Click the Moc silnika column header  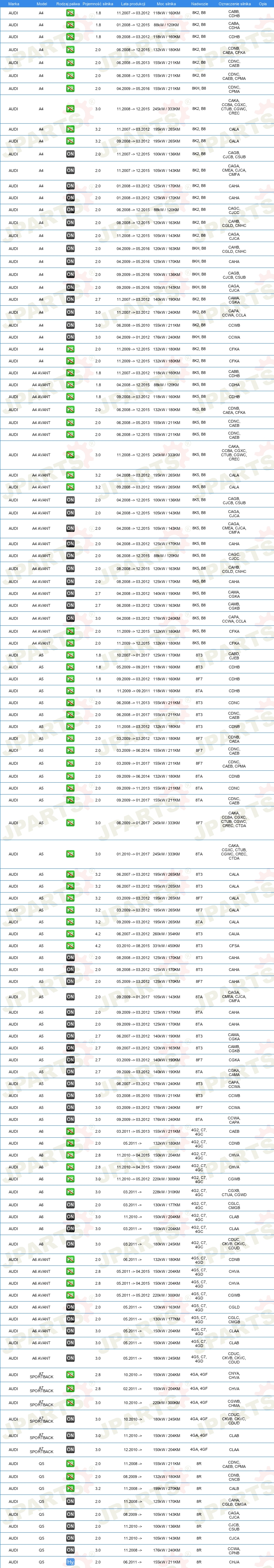(x=166, y=4)
